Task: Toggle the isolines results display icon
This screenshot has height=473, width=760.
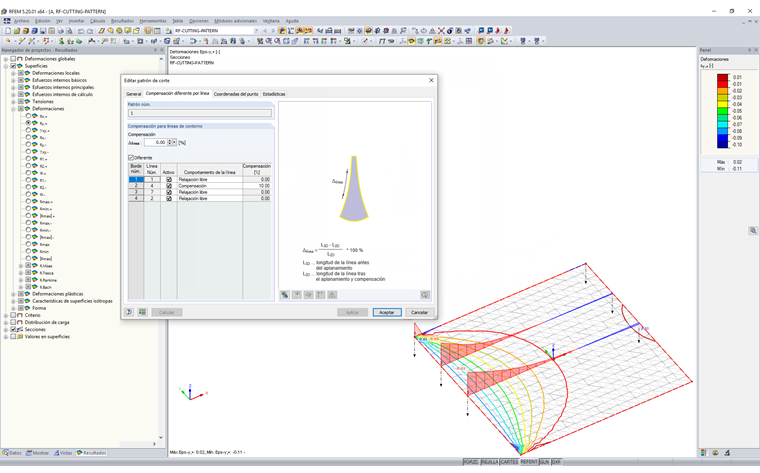Action: coord(412,41)
